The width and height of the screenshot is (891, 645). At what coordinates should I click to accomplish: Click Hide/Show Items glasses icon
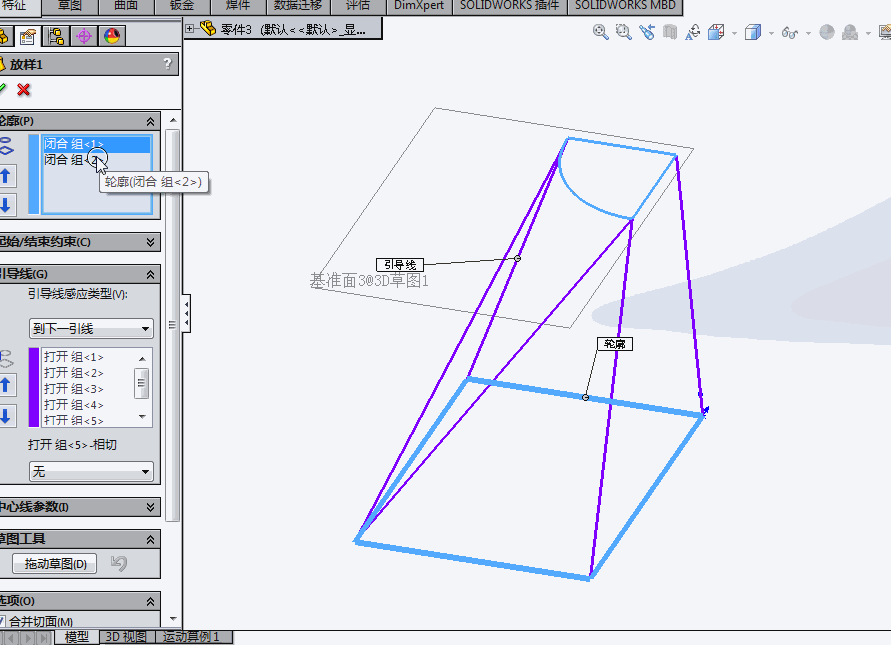tap(790, 33)
